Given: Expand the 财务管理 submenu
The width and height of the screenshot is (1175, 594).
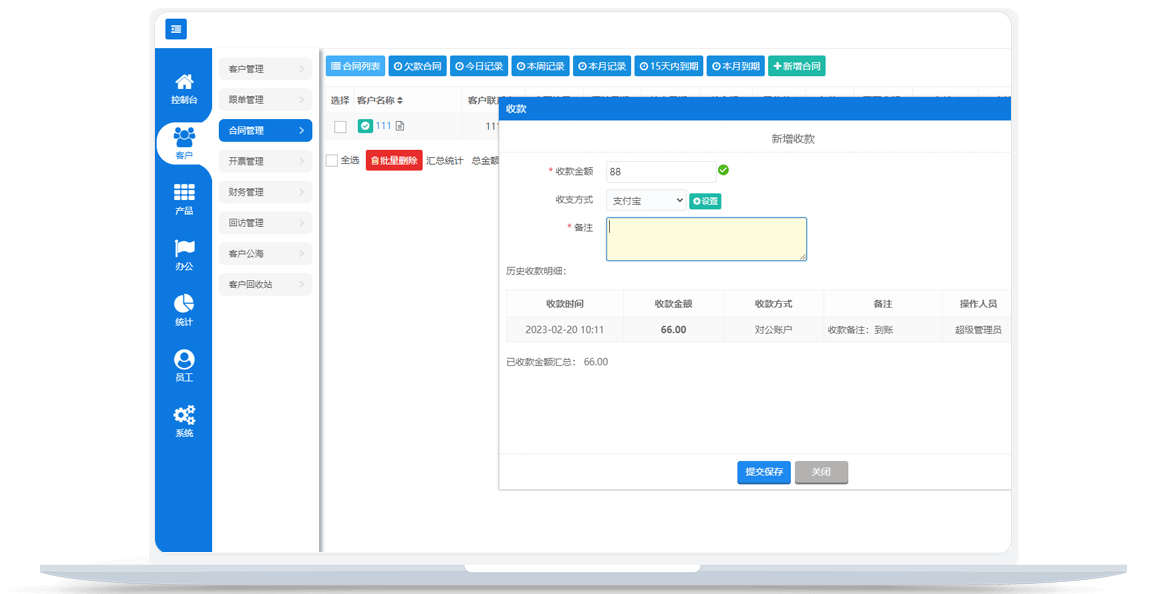Looking at the screenshot, I should point(265,192).
